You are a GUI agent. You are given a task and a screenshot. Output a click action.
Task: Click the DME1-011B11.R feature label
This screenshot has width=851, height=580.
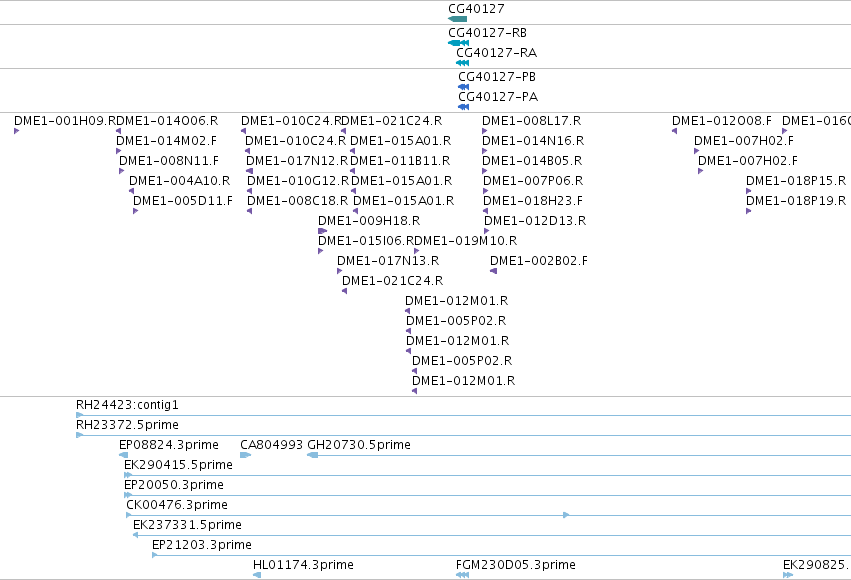[x=400, y=161]
